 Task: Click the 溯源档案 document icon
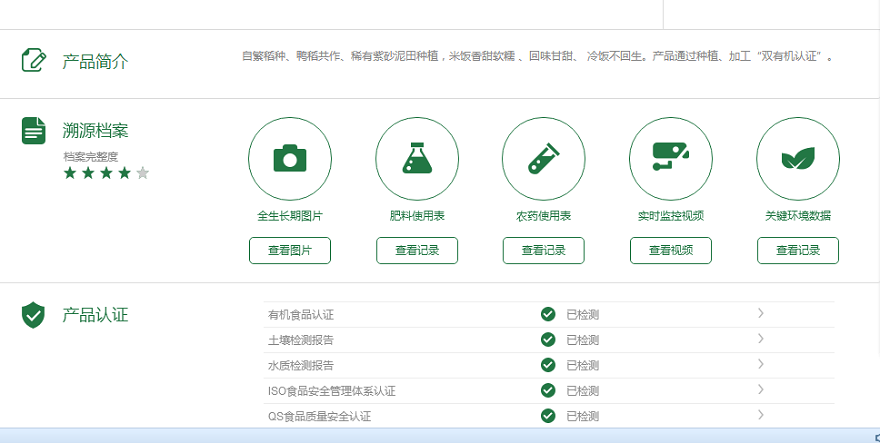click(34, 130)
